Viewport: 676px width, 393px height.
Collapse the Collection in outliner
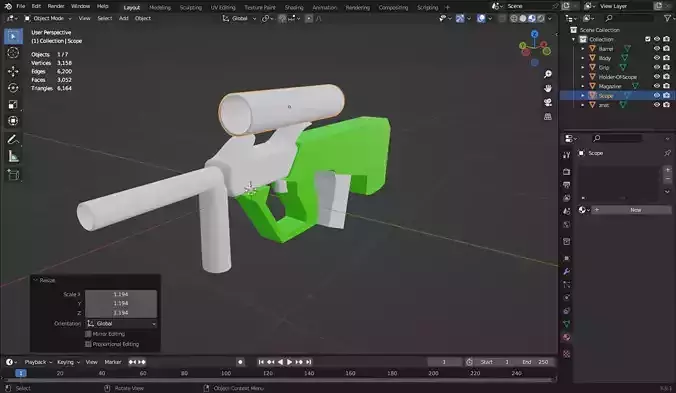pos(574,39)
